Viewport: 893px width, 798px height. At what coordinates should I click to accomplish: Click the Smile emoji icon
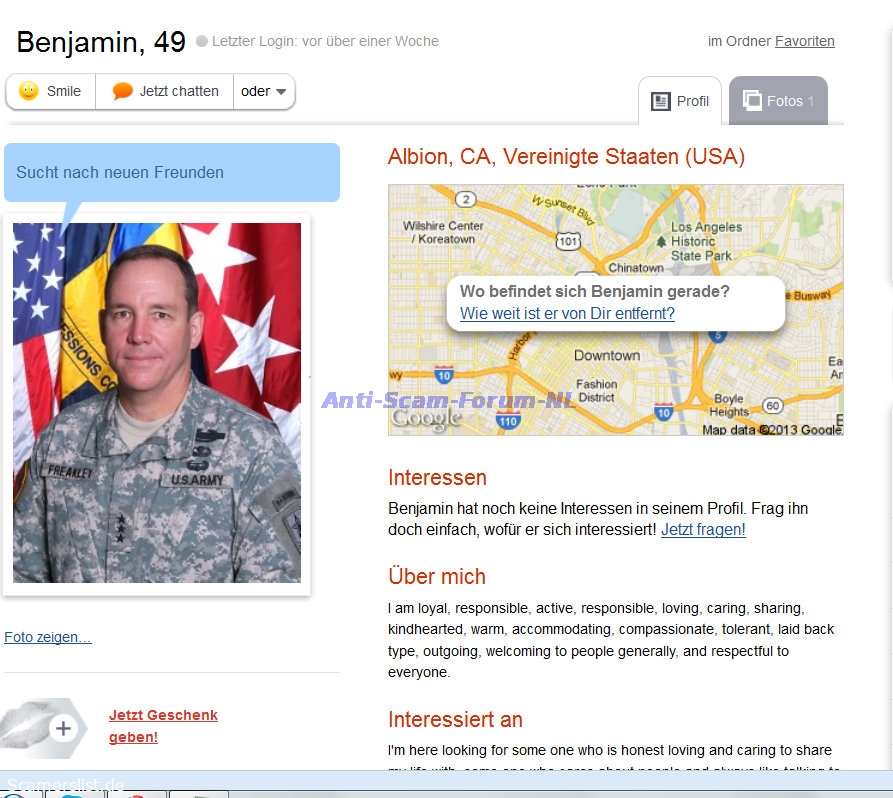[28, 91]
